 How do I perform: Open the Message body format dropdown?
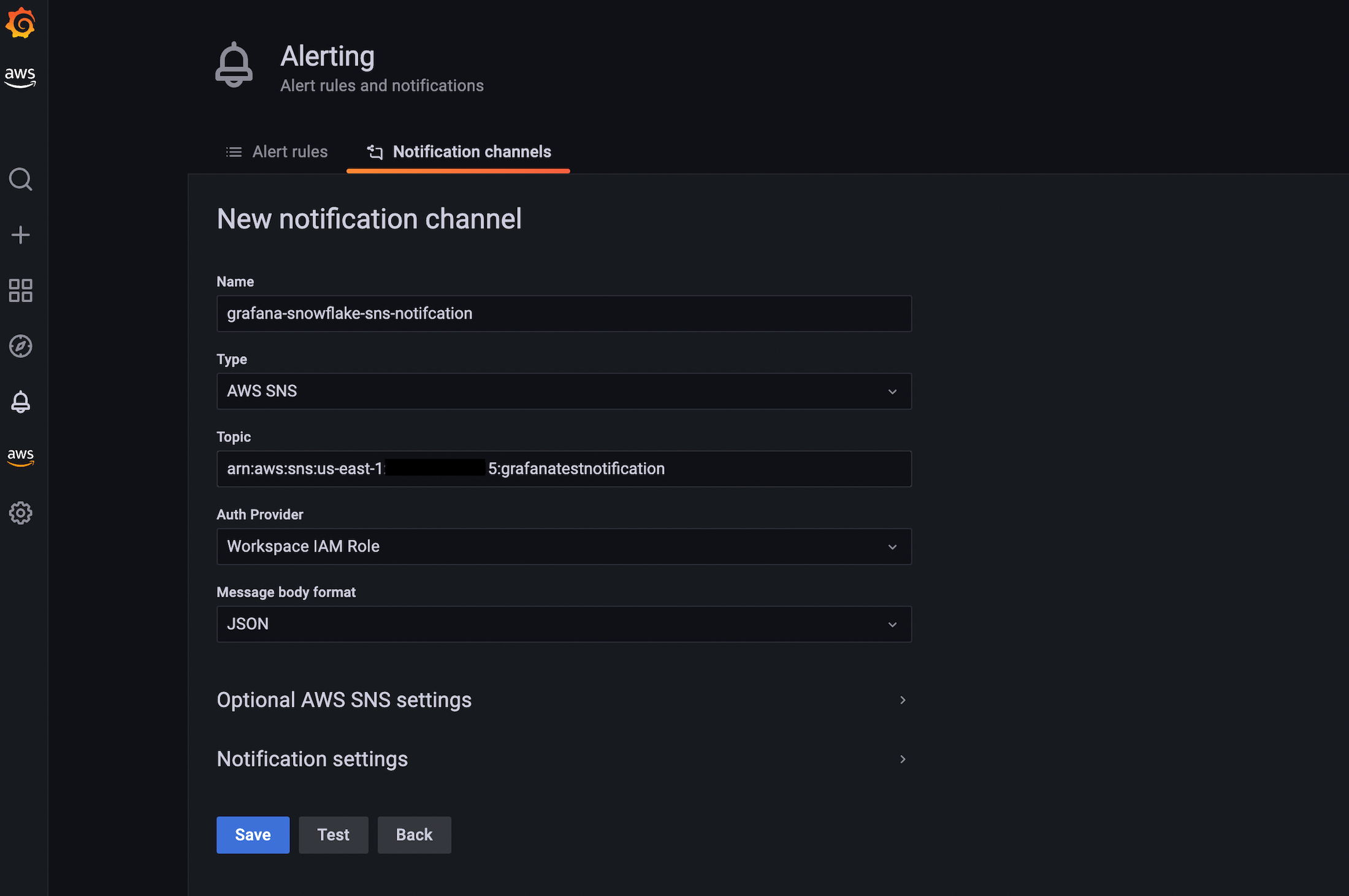pyautogui.click(x=564, y=624)
